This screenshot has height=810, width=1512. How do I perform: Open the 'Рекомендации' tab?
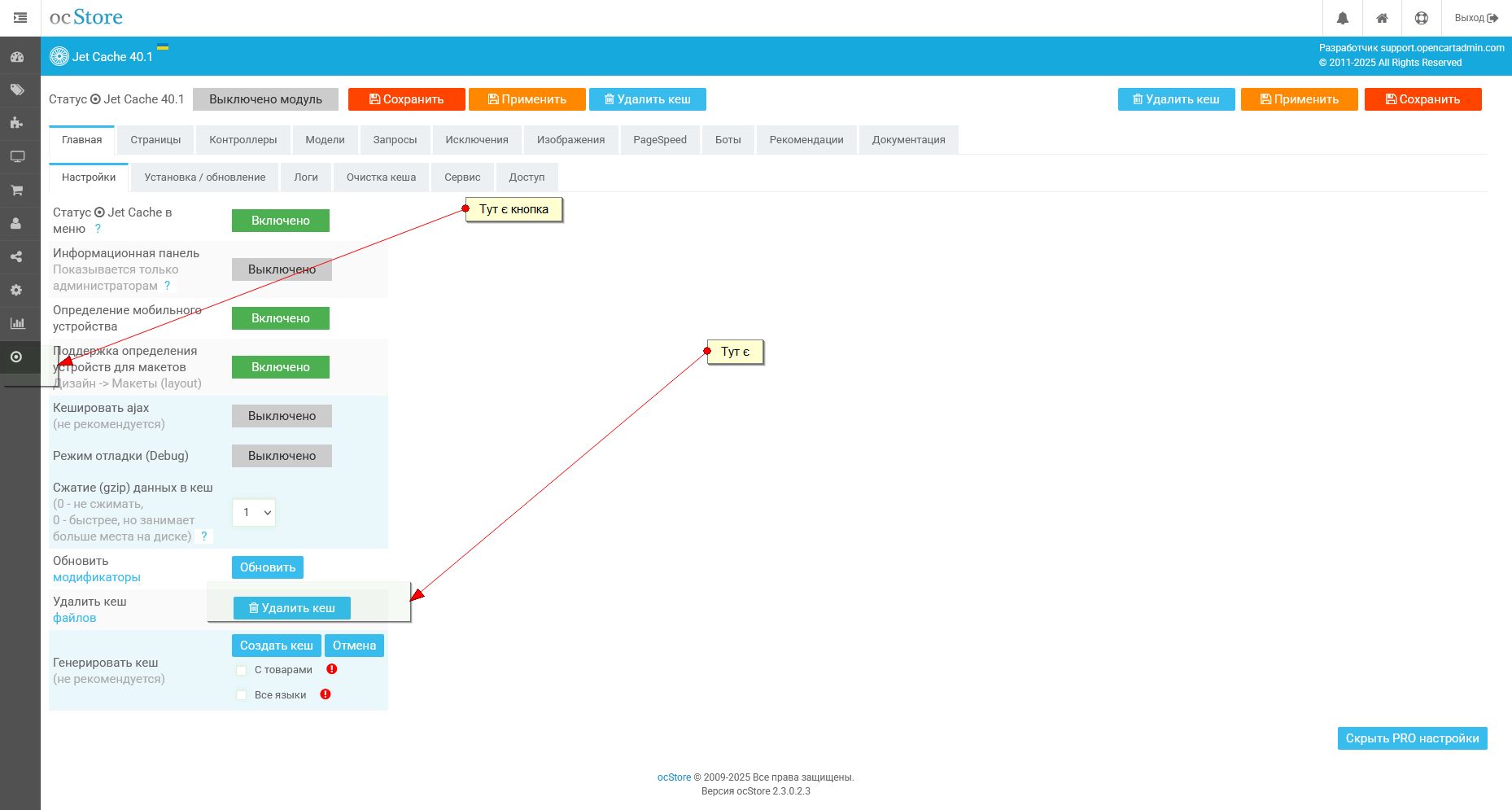click(806, 140)
